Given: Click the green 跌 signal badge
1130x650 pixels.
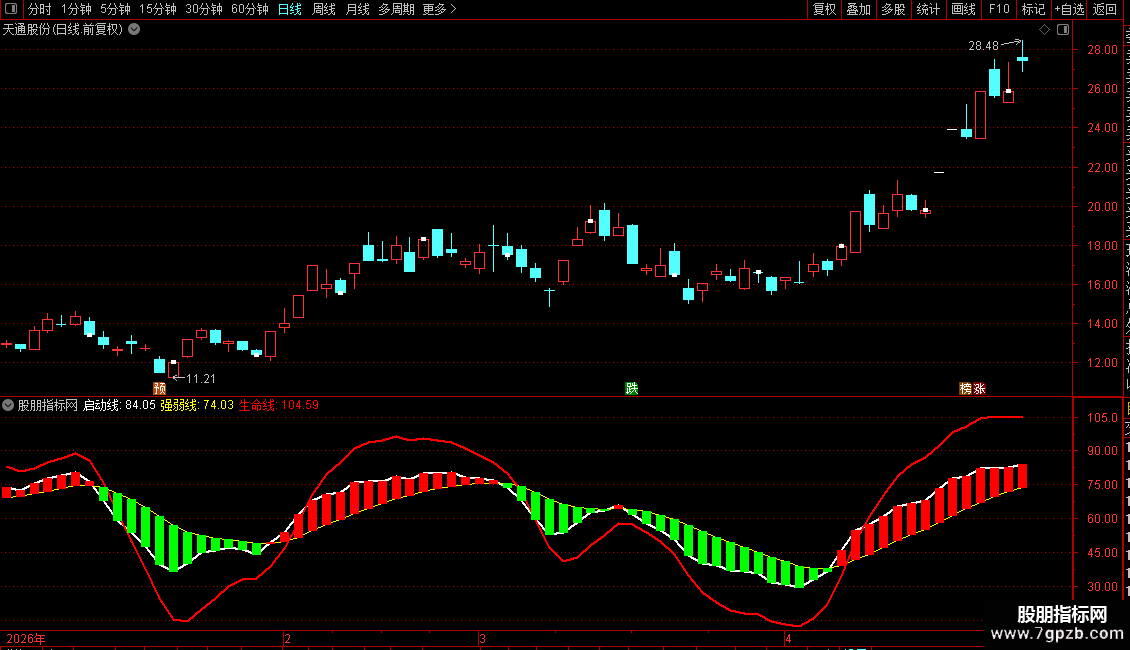Looking at the screenshot, I should (632, 388).
